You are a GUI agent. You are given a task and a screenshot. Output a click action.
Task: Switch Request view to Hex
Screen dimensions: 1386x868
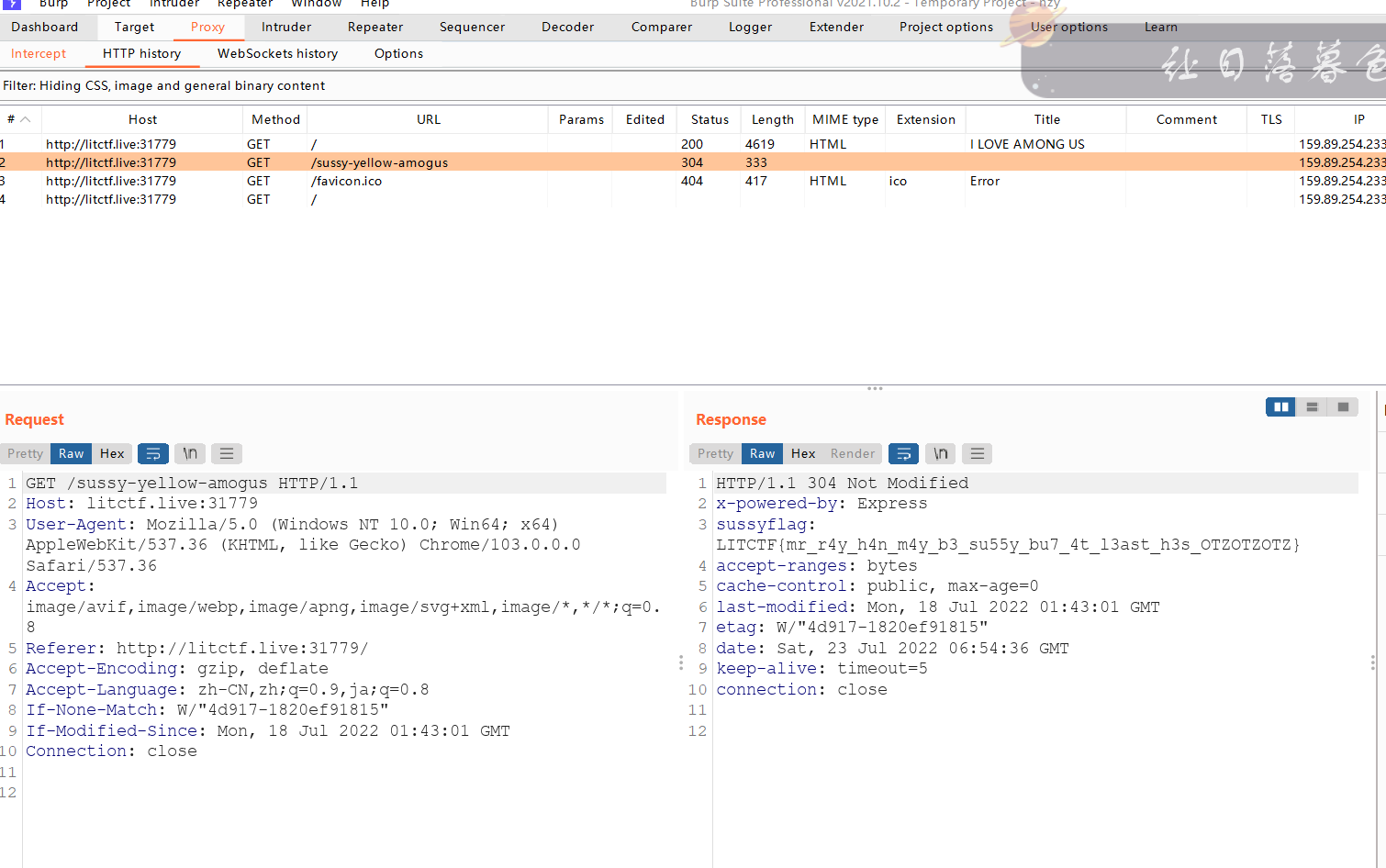click(x=112, y=453)
